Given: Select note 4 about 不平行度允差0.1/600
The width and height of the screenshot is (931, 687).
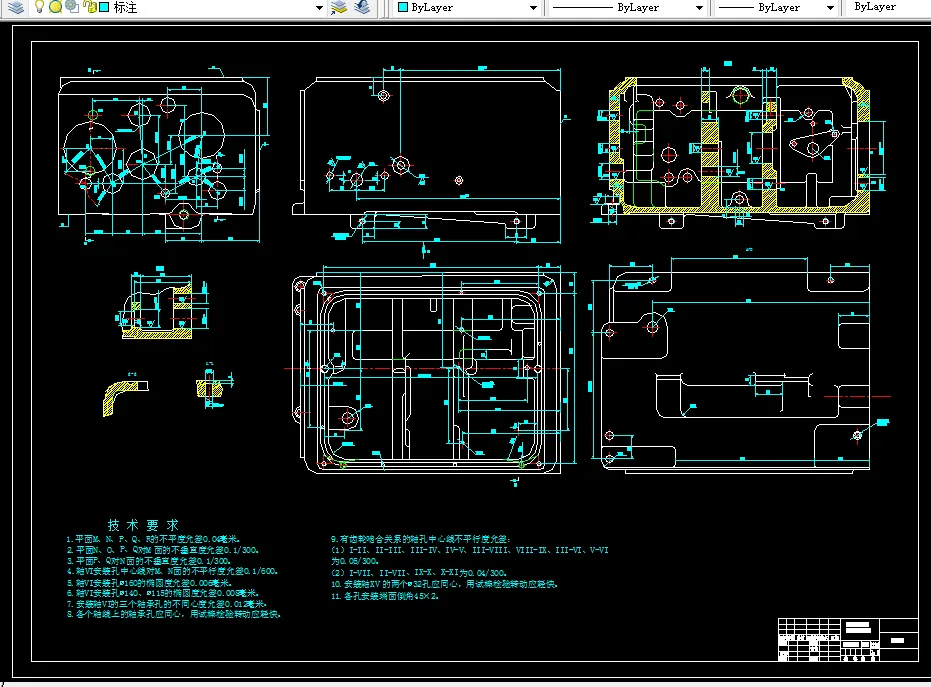Looking at the screenshot, I should pyautogui.click(x=172, y=571).
